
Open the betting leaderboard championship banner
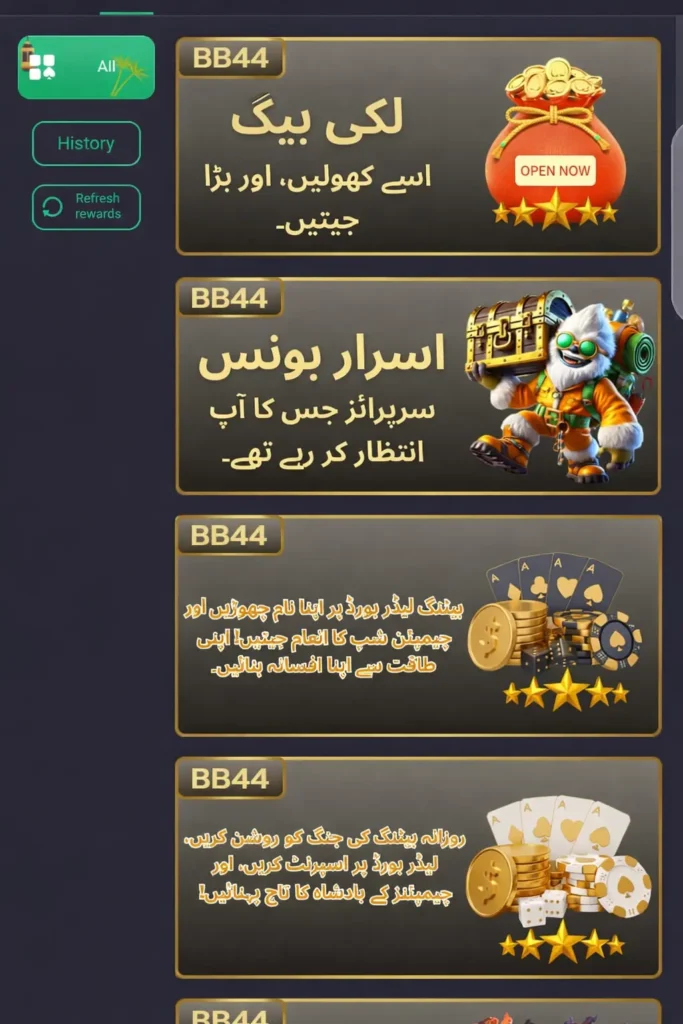click(x=418, y=626)
